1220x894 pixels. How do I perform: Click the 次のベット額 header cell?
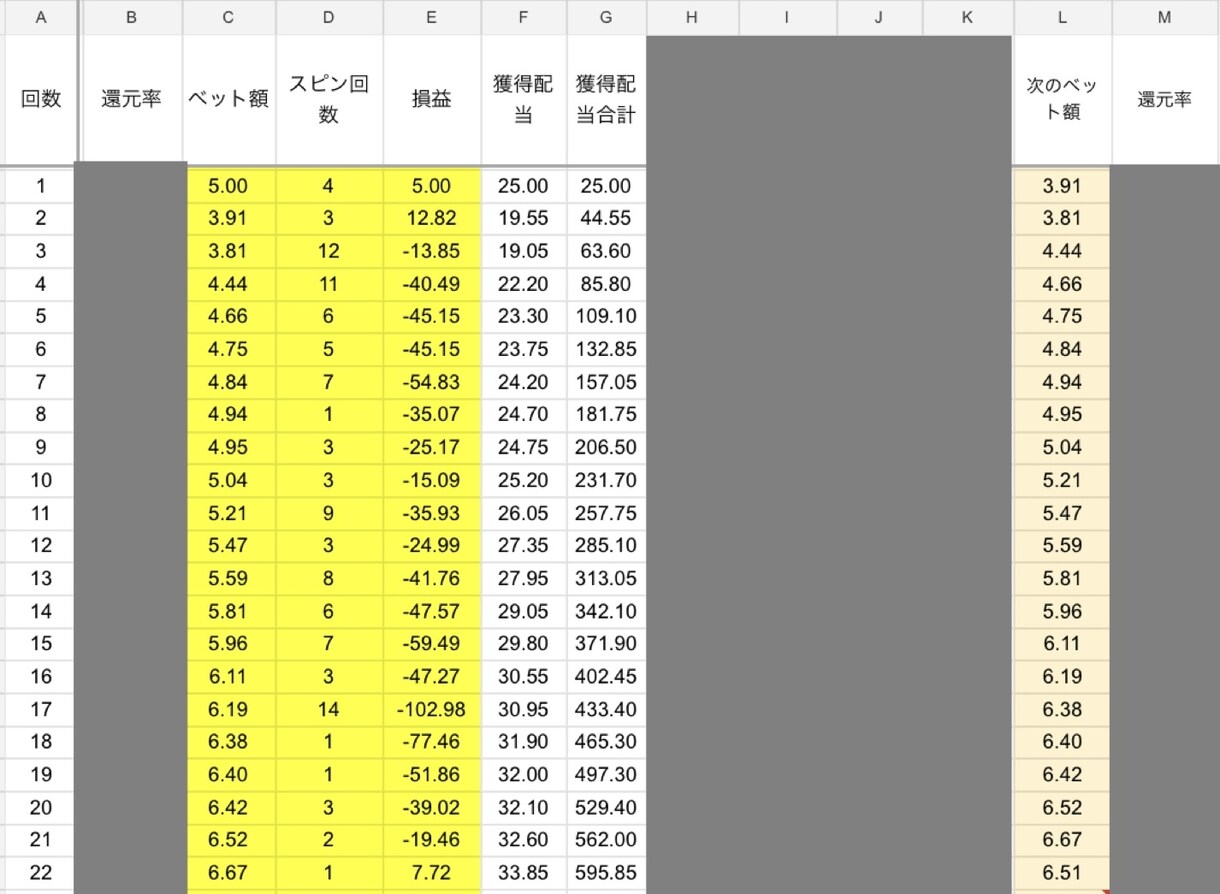click(x=1062, y=99)
